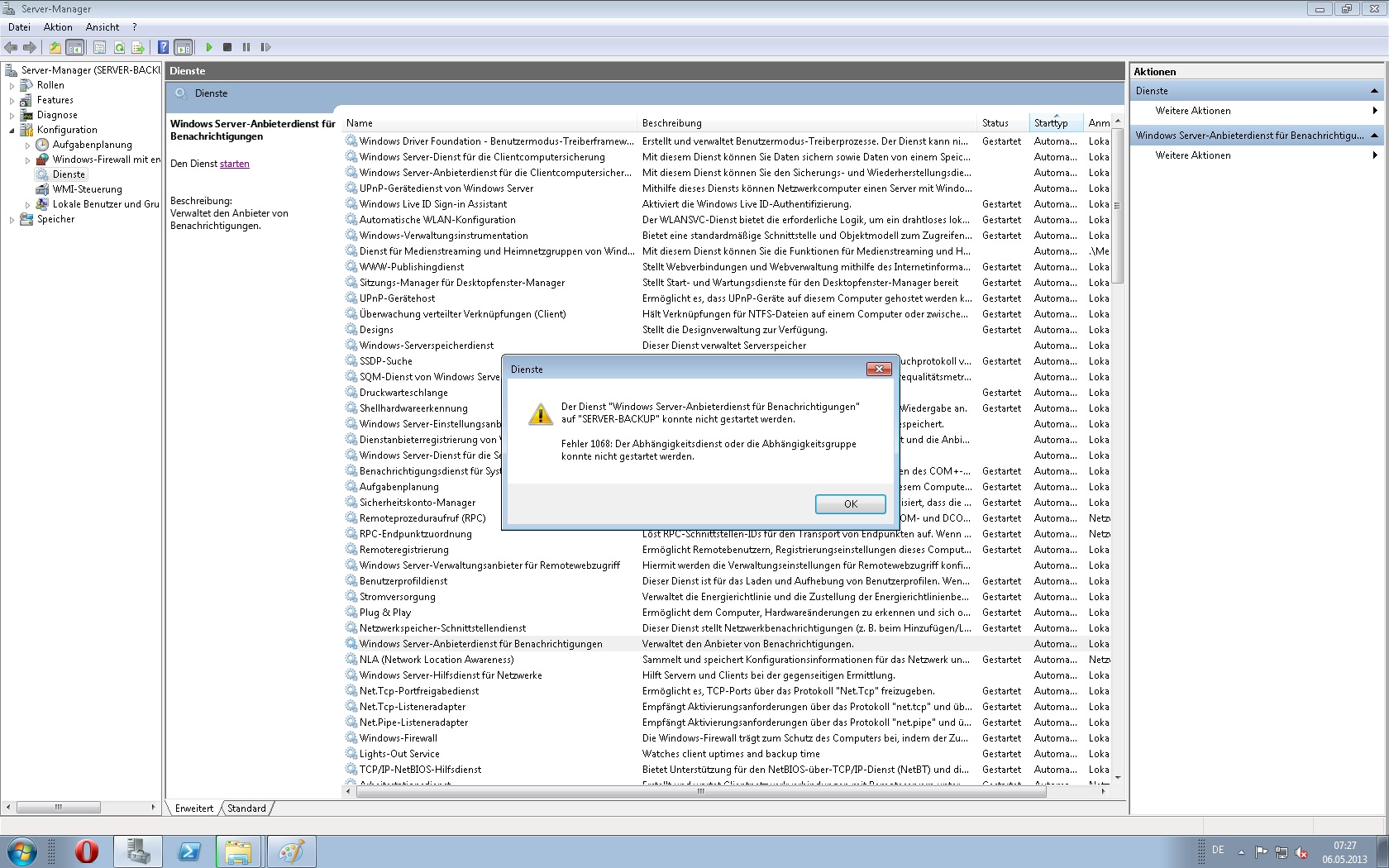Collapse the Konfiguration tree node
The image size is (1389, 868).
pos(12,130)
